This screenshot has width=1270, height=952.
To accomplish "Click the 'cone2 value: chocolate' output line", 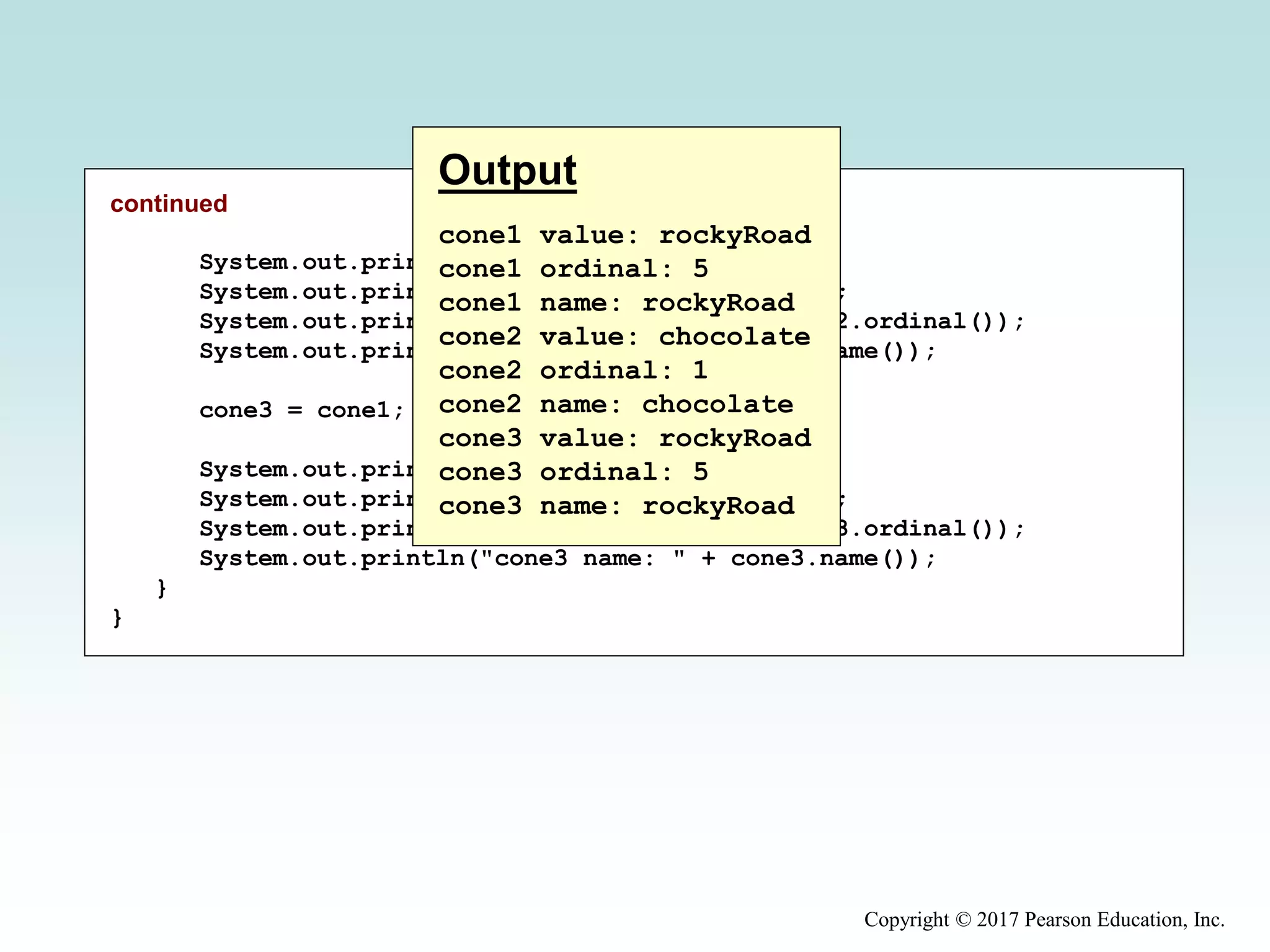I will coord(624,337).
